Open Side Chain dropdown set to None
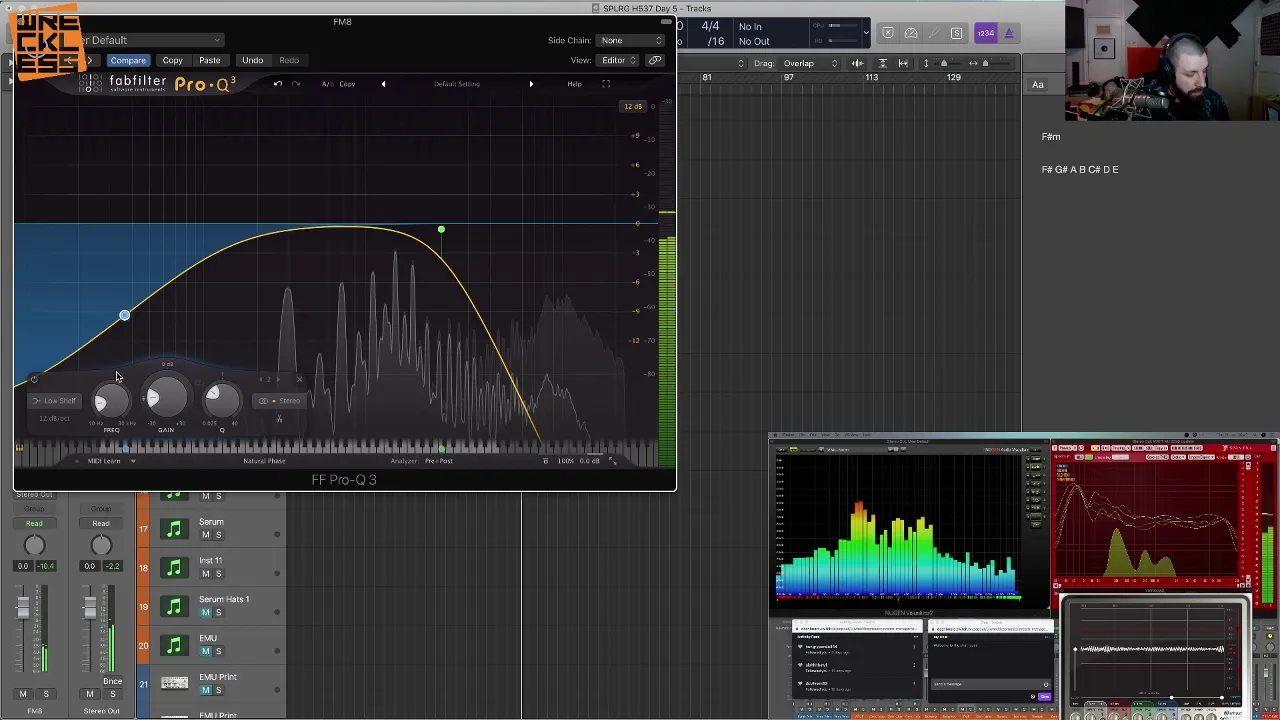Image resolution: width=1280 pixels, height=720 pixels. pos(631,40)
